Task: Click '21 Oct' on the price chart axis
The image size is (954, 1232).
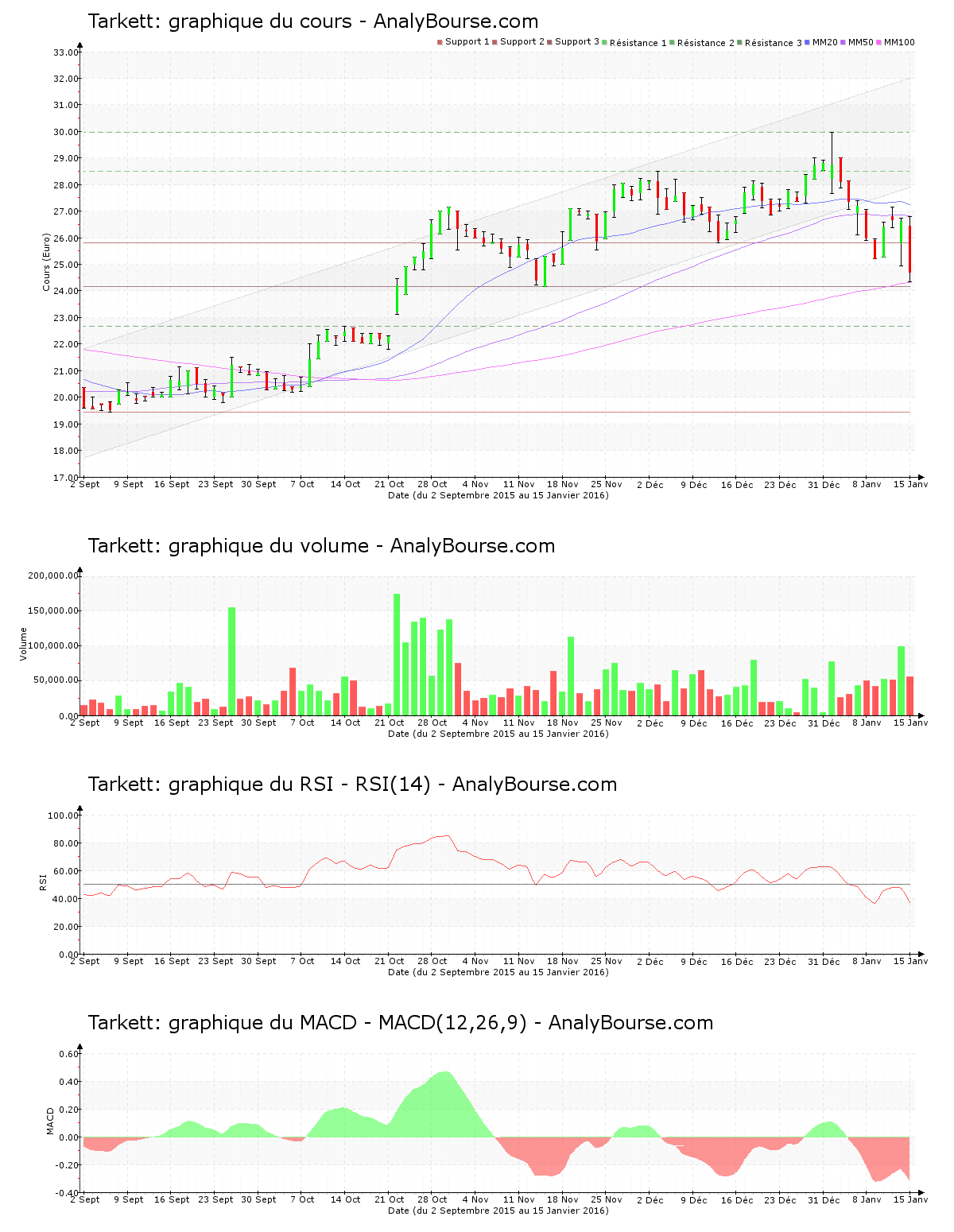Action: (x=390, y=484)
